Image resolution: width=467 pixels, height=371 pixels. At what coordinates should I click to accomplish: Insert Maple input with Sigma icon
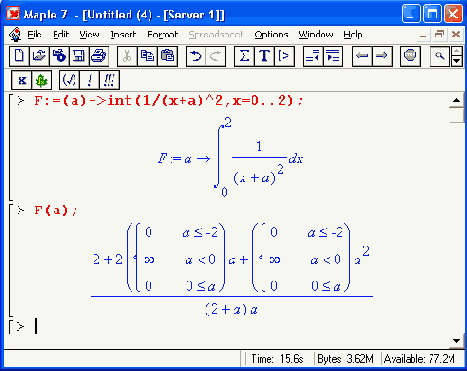click(x=244, y=56)
